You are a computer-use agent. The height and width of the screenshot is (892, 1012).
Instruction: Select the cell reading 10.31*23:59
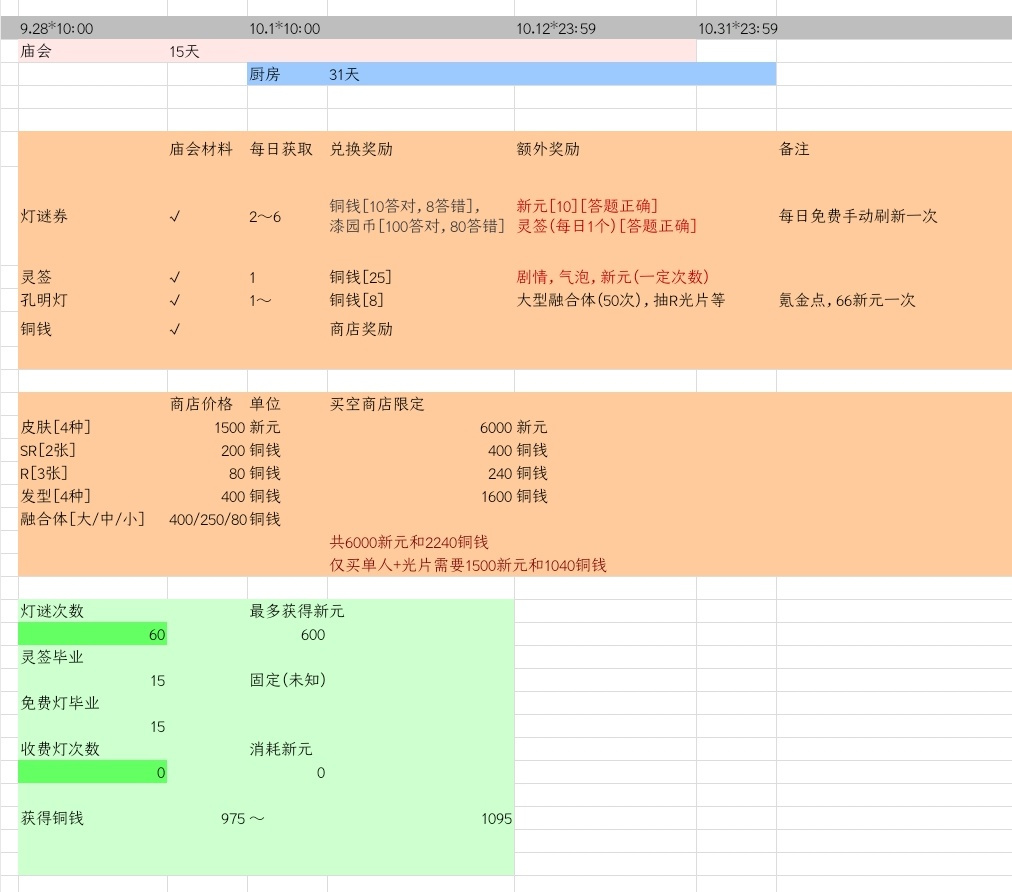click(x=738, y=28)
